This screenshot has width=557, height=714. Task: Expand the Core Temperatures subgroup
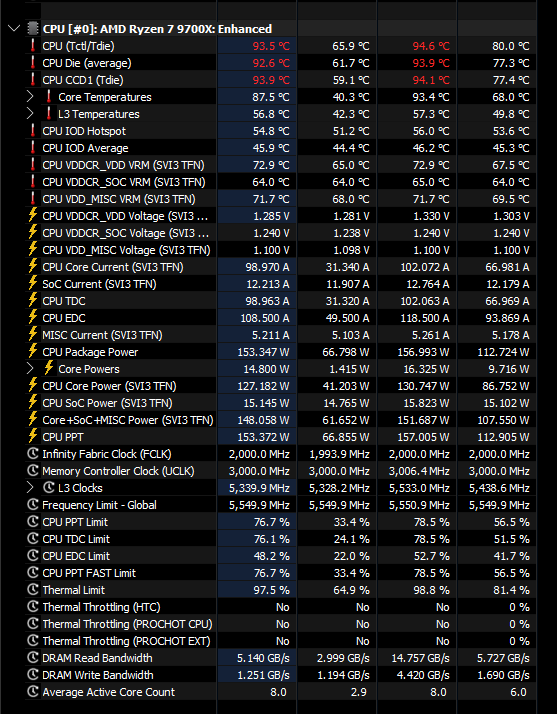coord(30,97)
